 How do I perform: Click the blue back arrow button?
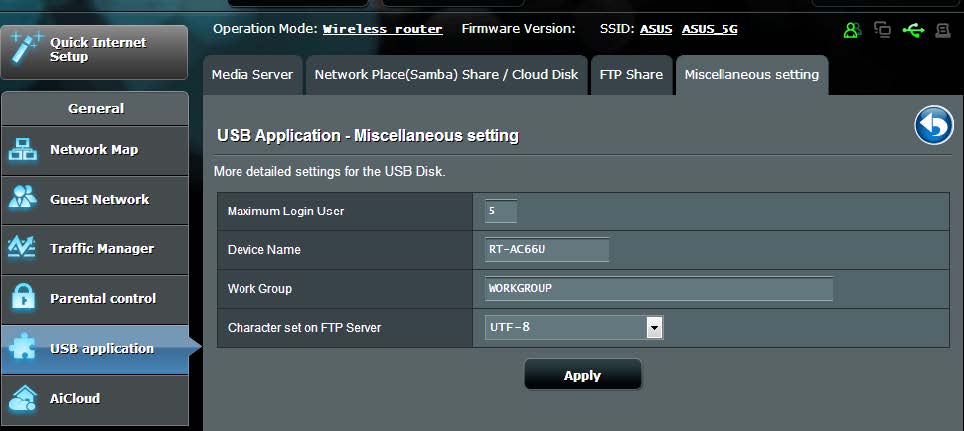[934, 125]
